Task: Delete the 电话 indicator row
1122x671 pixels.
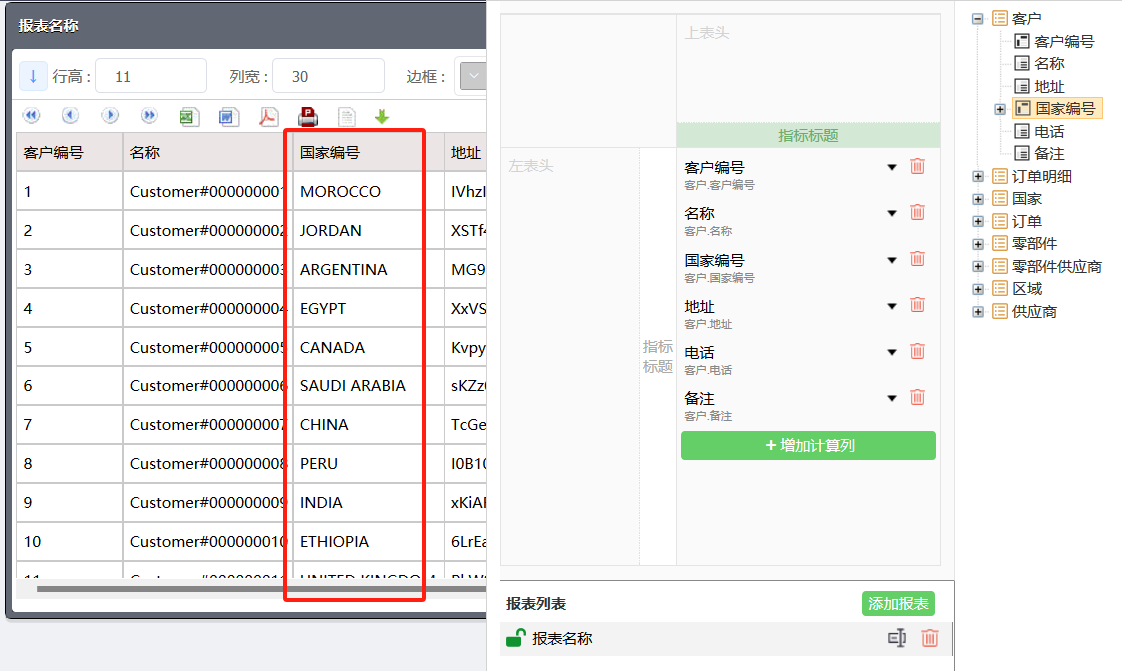Action: (917, 351)
